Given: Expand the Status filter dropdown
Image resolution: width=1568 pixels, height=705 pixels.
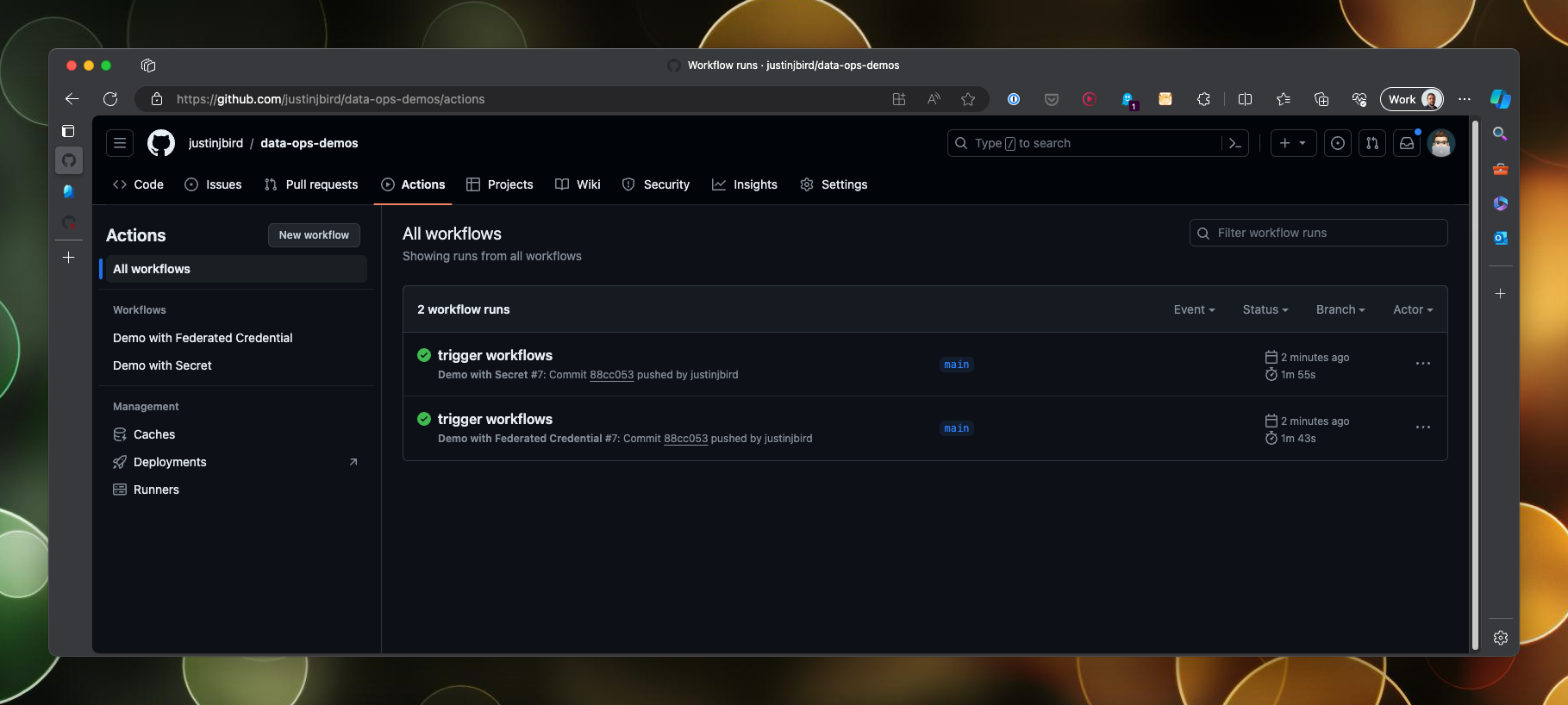Looking at the screenshot, I should tap(1265, 309).
